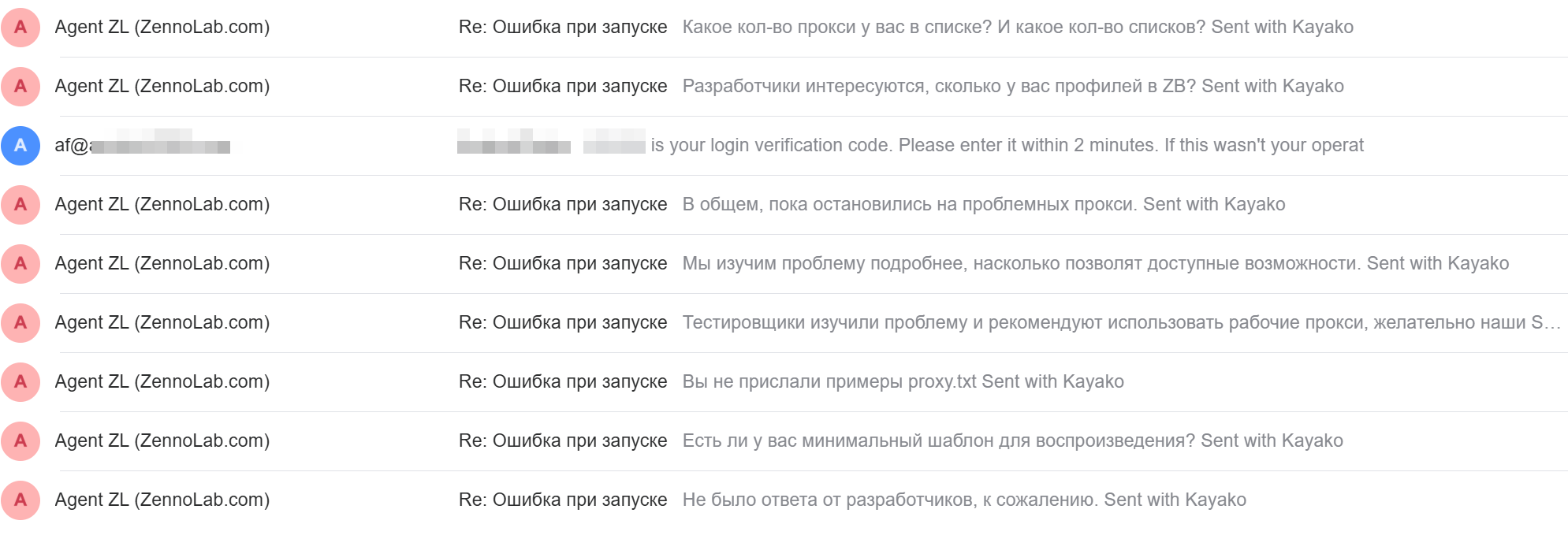Open the 'пока остановились на проблемных прокси' message
The height and width of the screenshot is (539, 1568).
(983, 205)
